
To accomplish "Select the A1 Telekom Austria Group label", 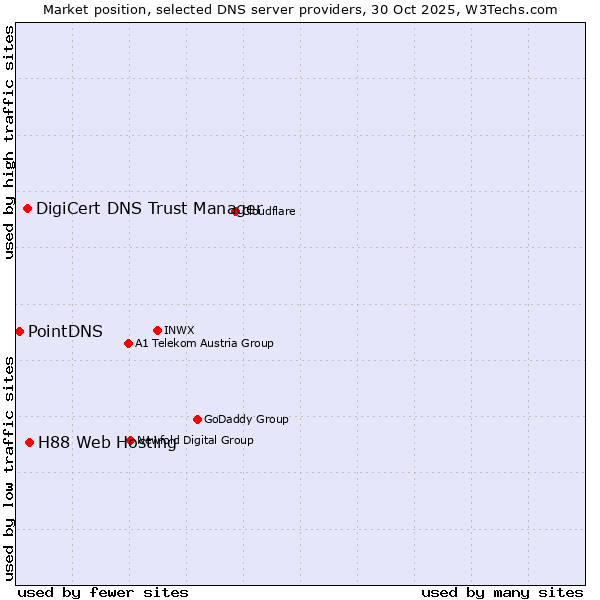I will [204, 343].
